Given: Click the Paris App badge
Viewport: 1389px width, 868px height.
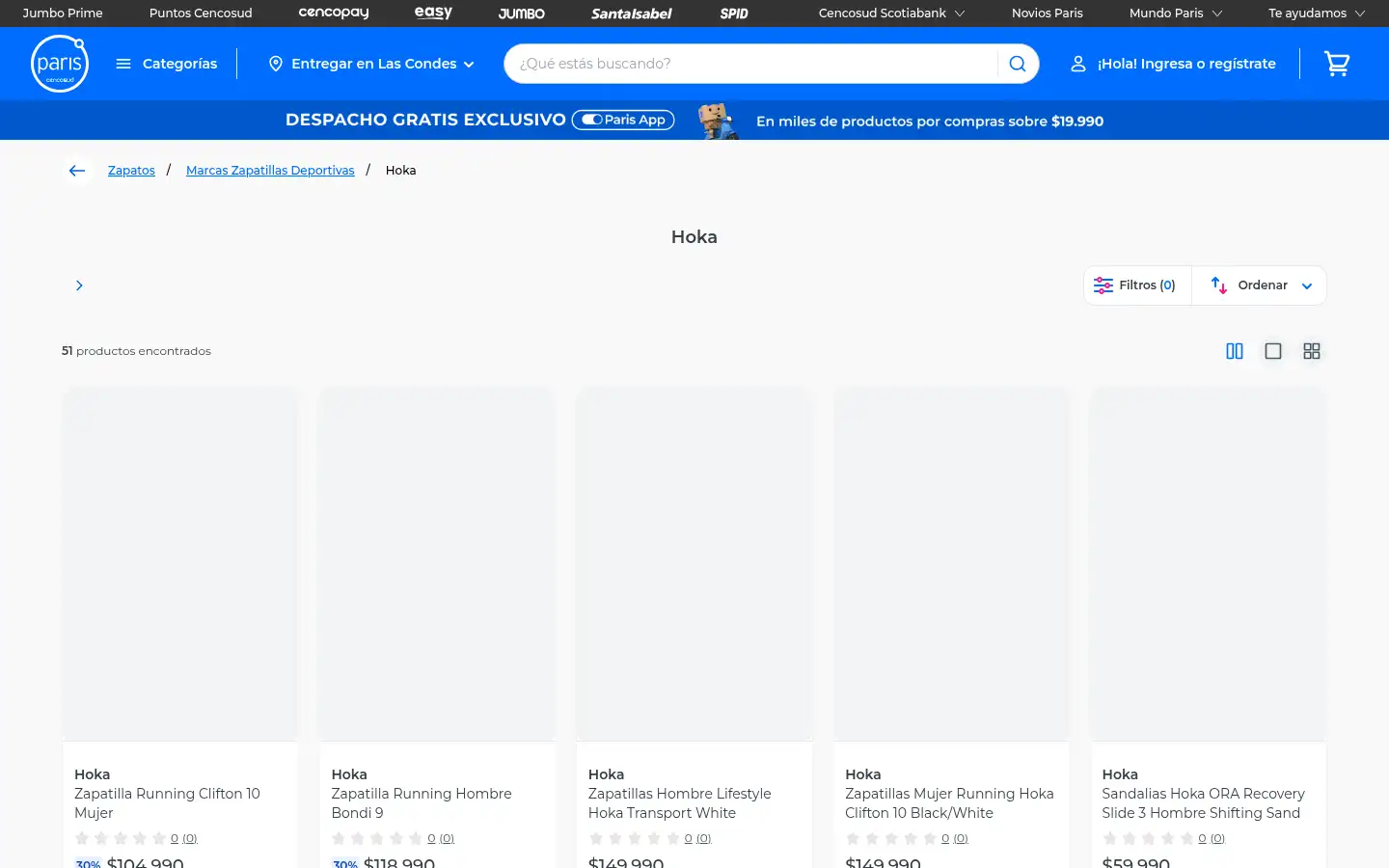Looking at the screenshot, I should tap(623, 120).
